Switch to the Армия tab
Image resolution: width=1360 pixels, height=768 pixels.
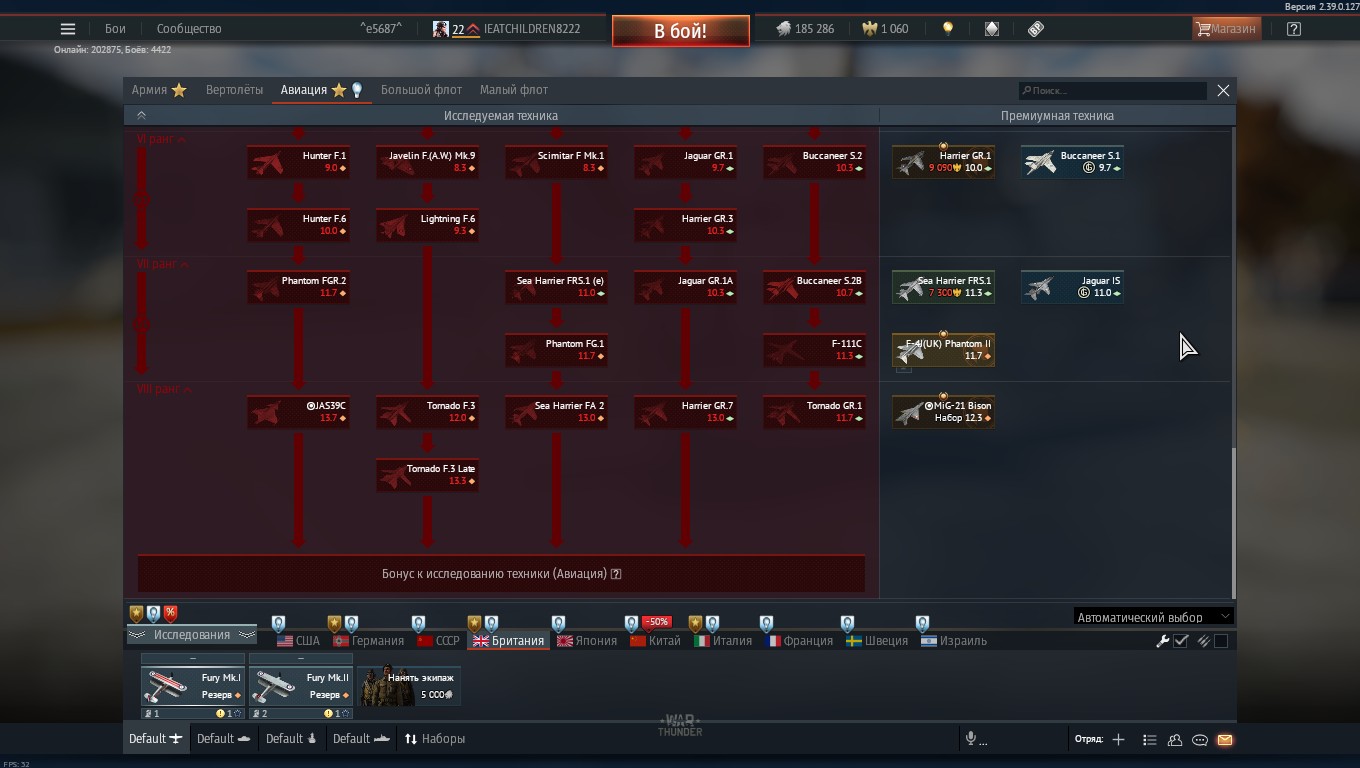159,90
